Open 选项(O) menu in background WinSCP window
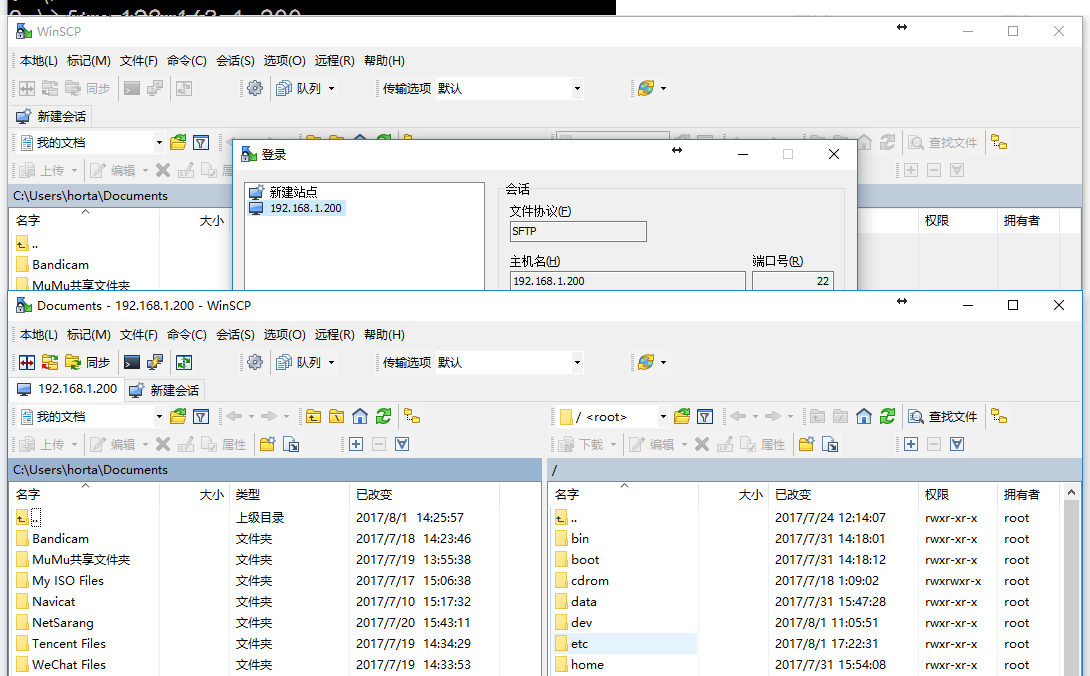Image resolution: width=1090 pixels, height=676 pixels. [x=284, y=61]
